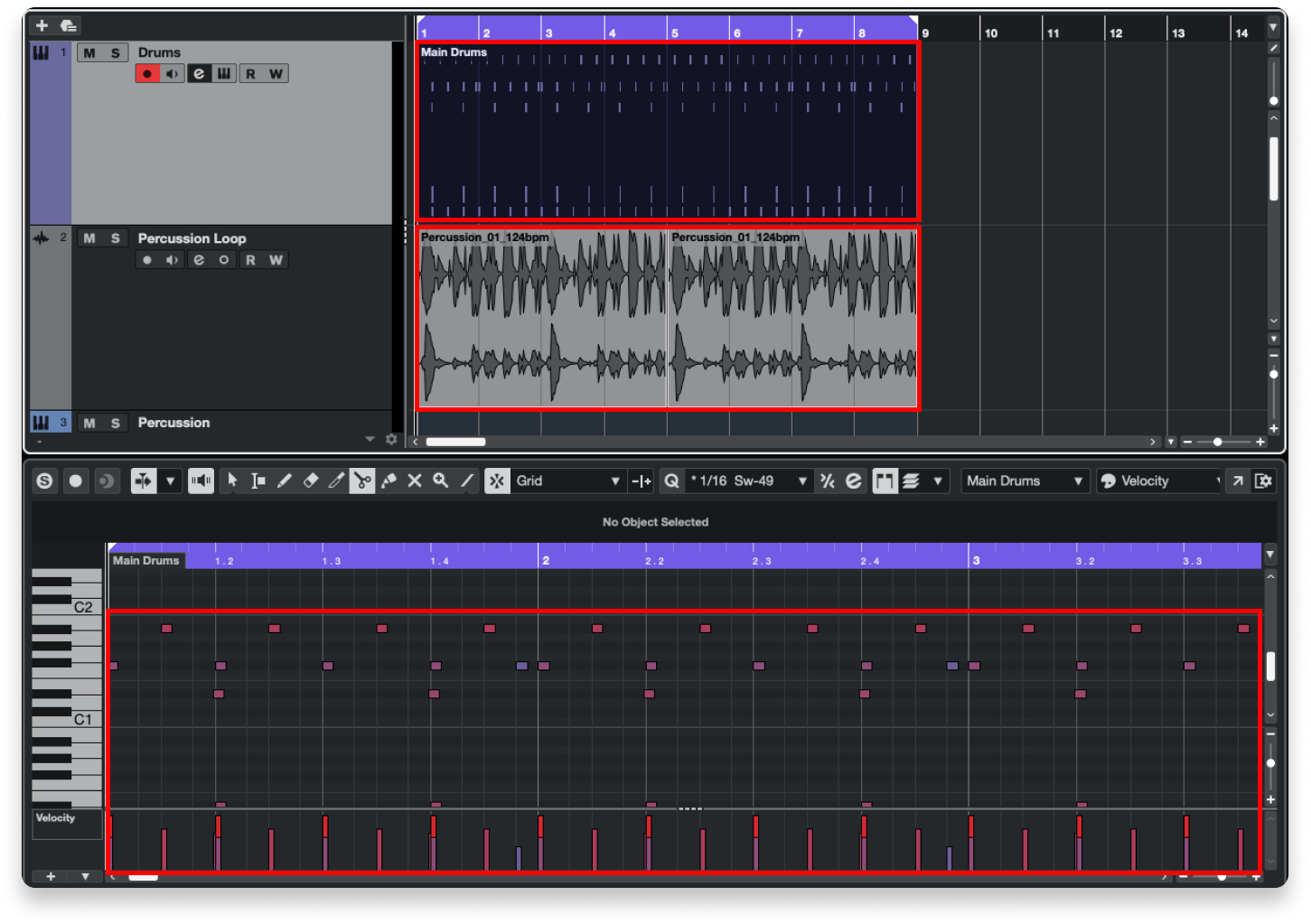Adjust project vertical zoom slider

tap(1274, 374)
